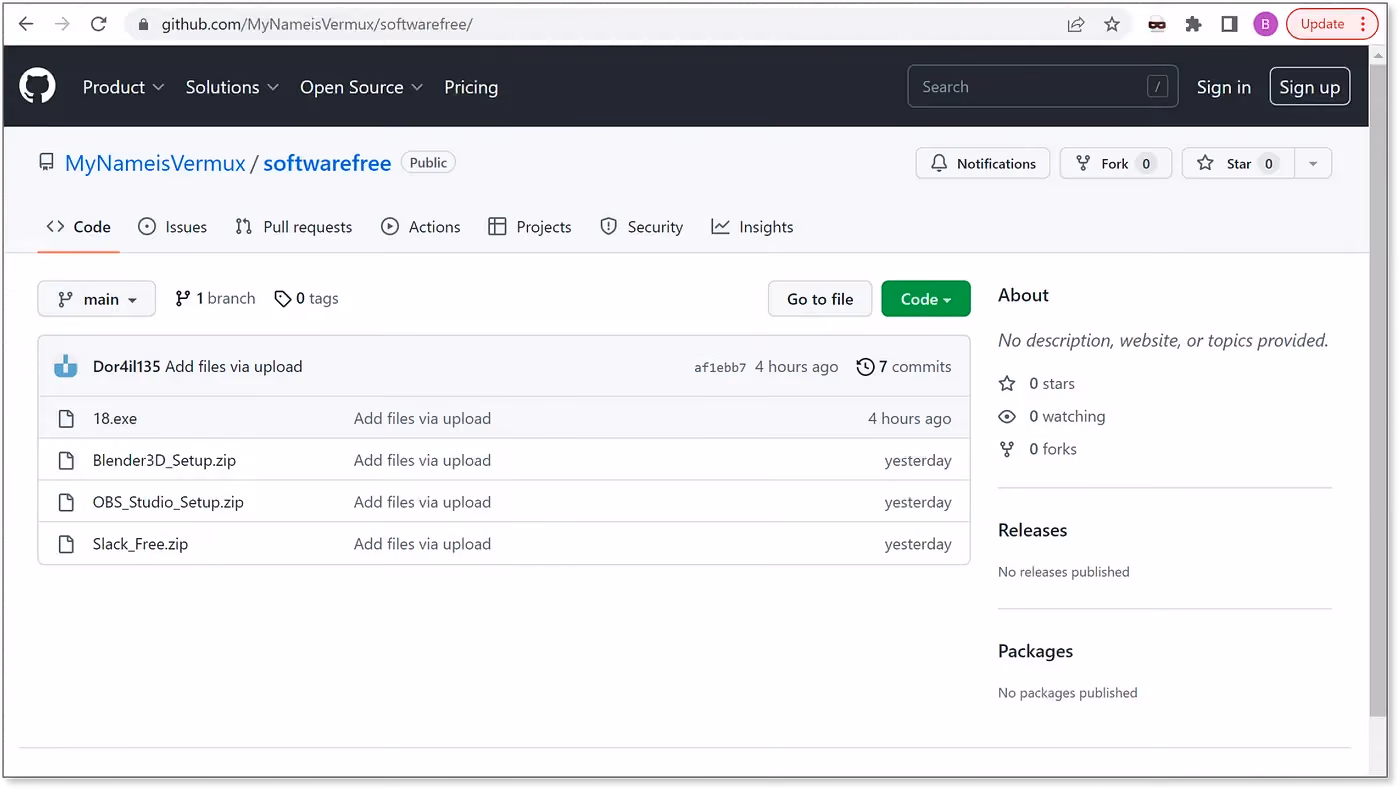
Task: Click the Dor4il135 avatar icon
Action: pyautogui.click(x=66, y=366)
